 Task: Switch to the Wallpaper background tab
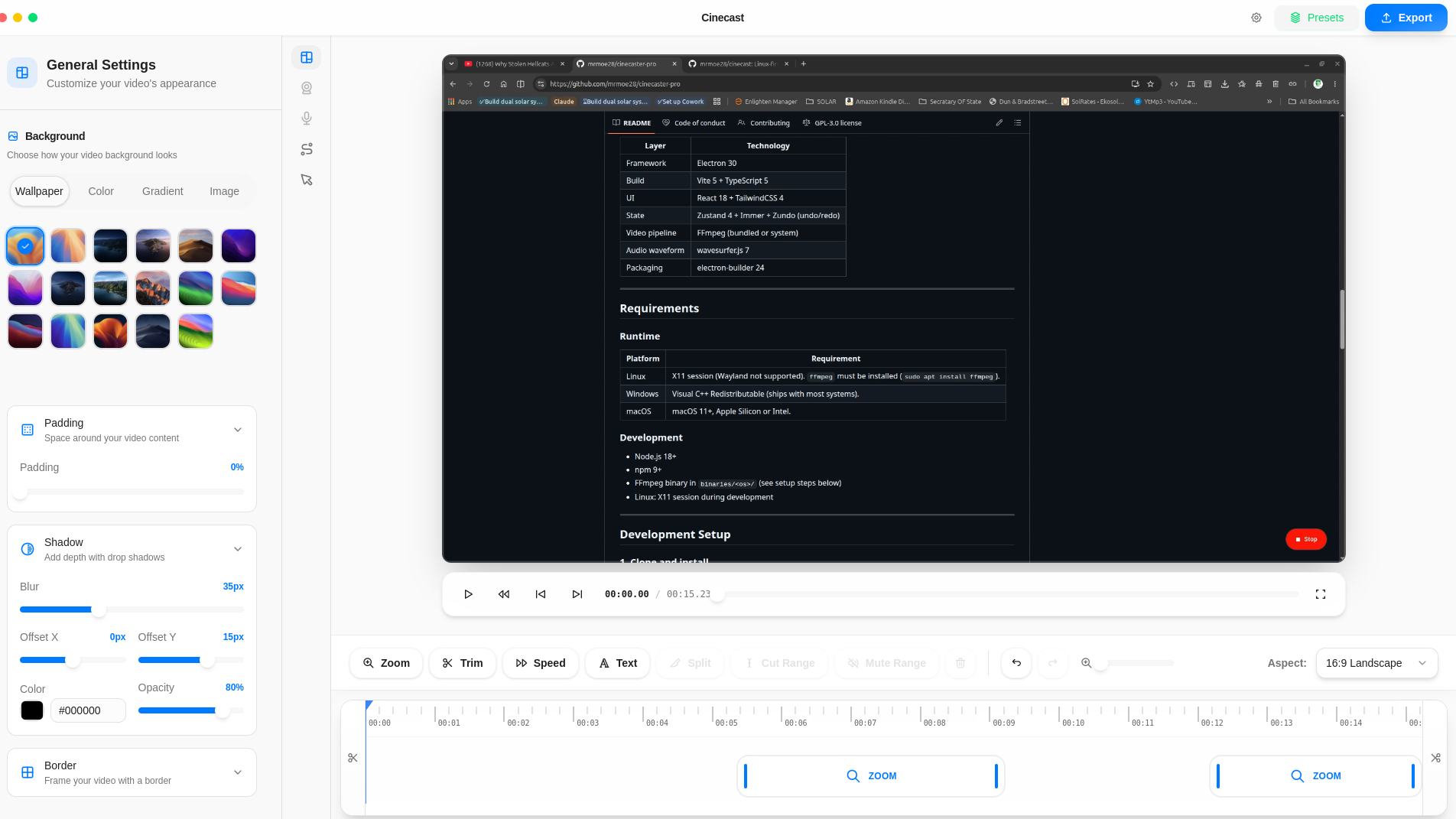[x=40, y=191]
